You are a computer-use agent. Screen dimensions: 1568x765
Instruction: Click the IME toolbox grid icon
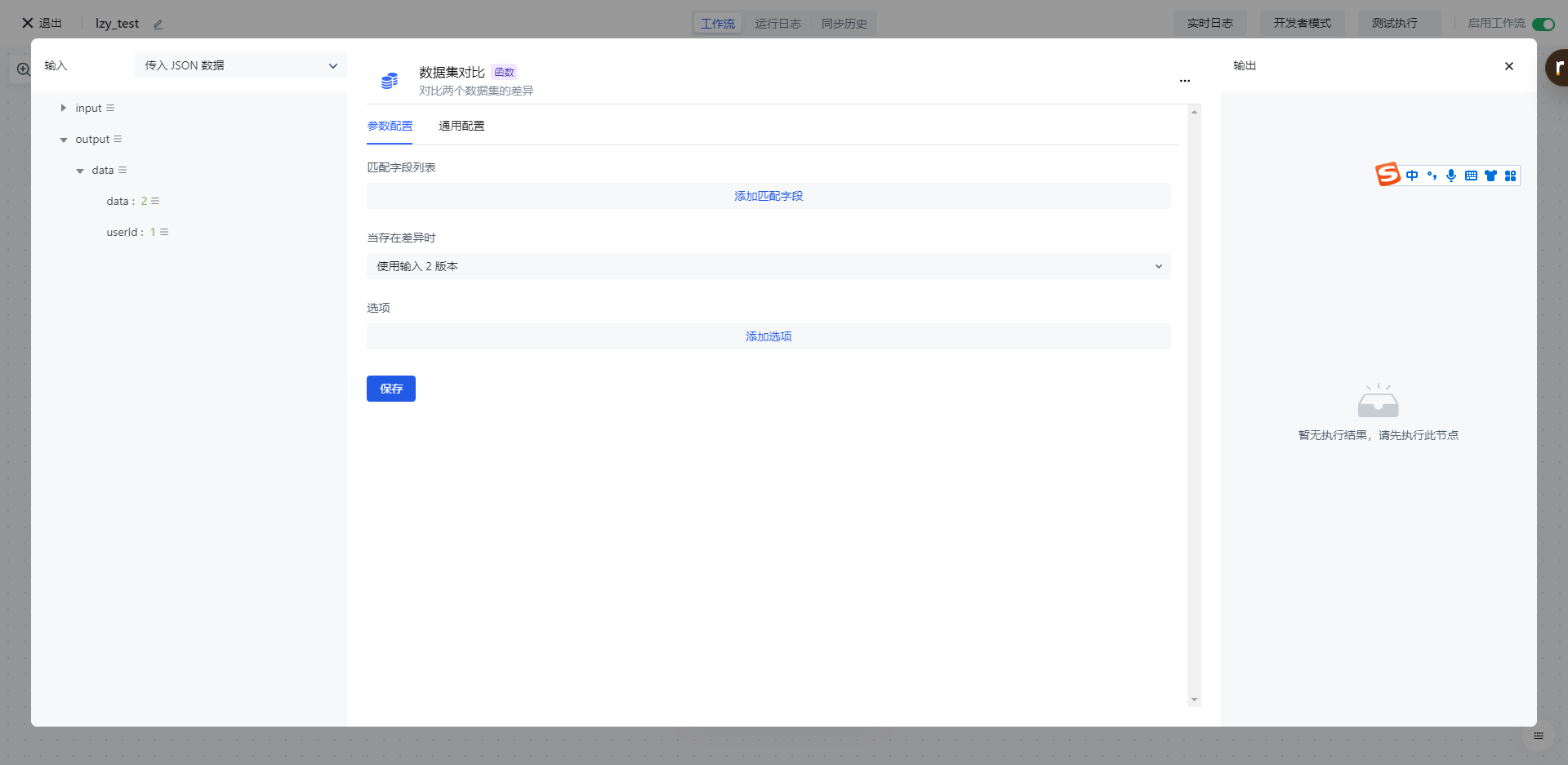click(1510, 176)
